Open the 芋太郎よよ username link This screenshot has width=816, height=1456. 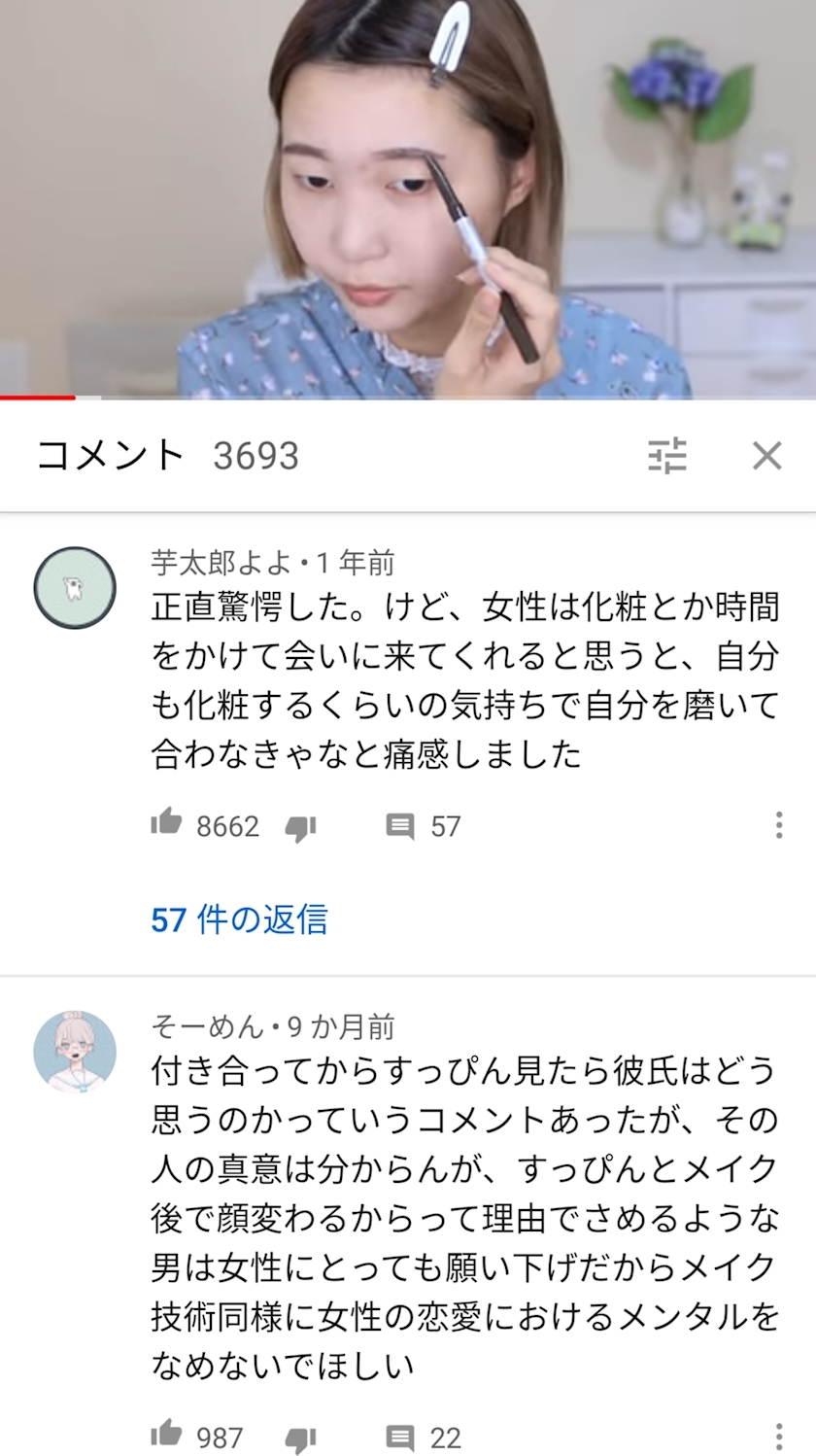[x=221, y=562]
